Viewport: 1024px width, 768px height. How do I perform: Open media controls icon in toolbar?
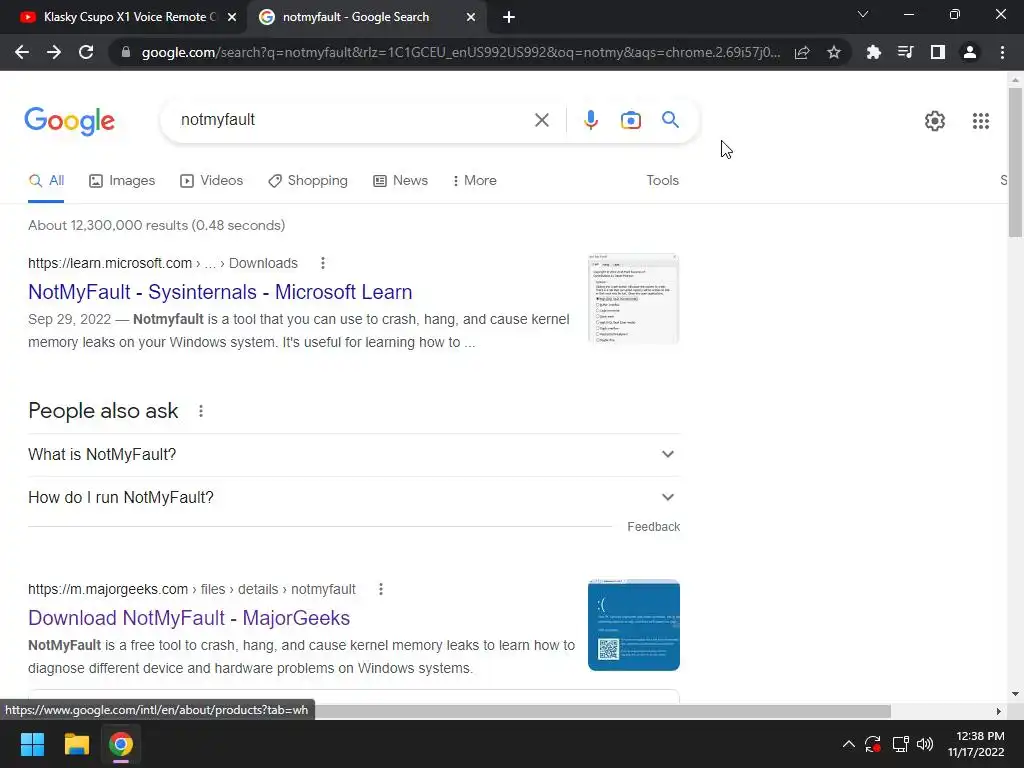click(905, 52)
